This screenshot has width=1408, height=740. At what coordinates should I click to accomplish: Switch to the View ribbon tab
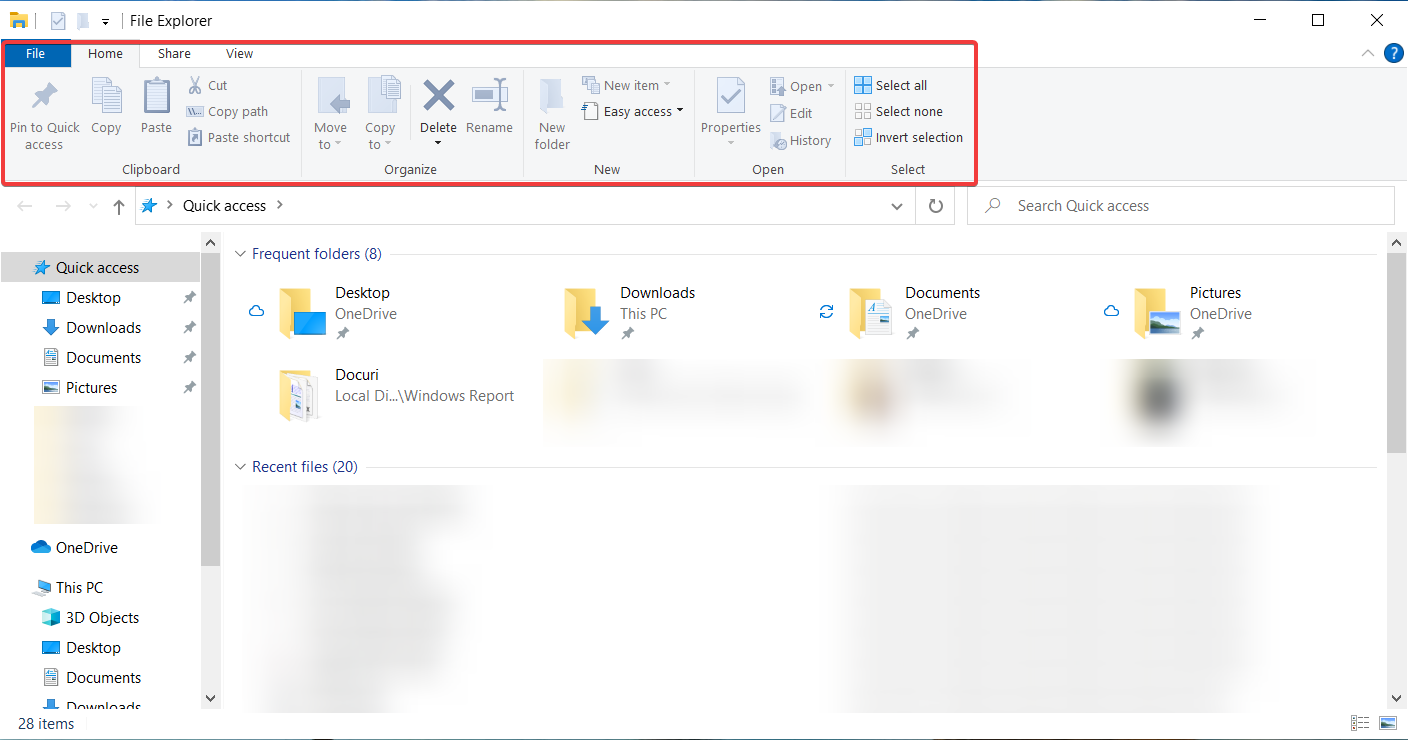coord(239,54)
